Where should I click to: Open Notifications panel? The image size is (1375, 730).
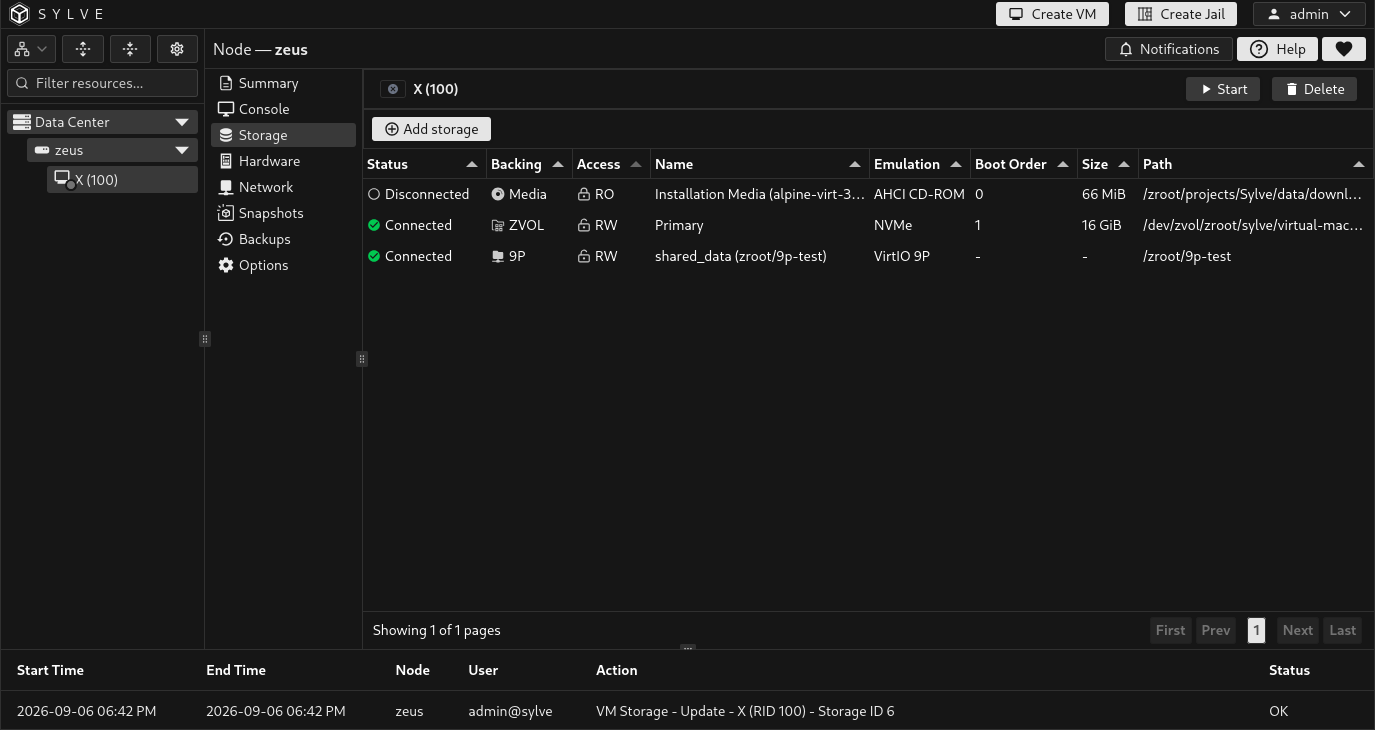pyautogui.click(x=1168, y=49)
